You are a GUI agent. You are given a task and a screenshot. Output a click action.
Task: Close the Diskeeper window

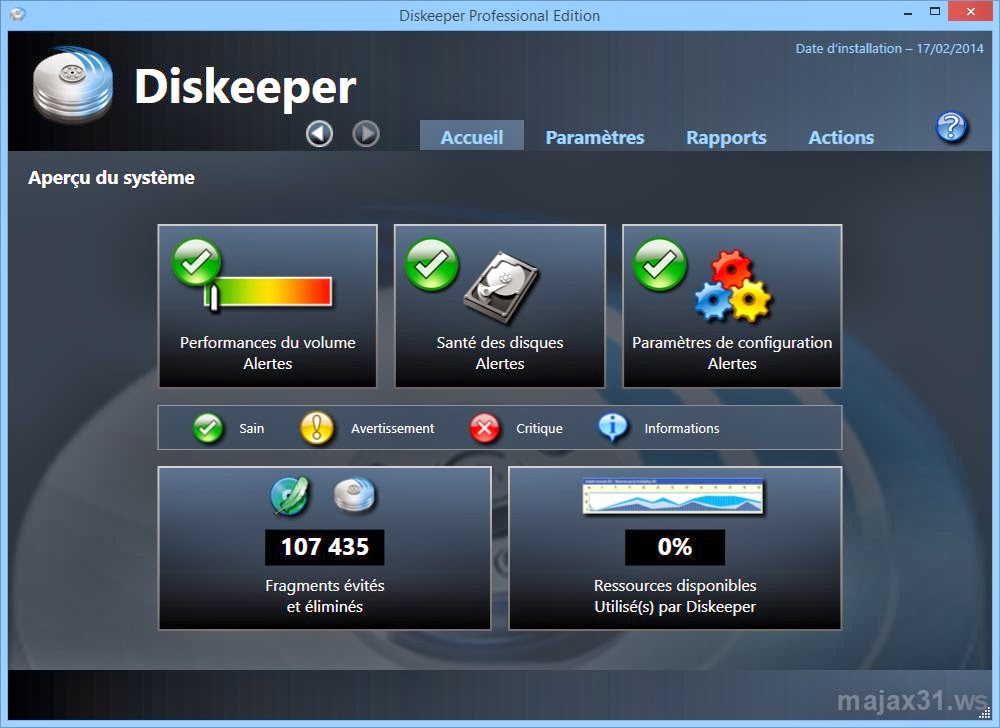click(x=971, y=11)
